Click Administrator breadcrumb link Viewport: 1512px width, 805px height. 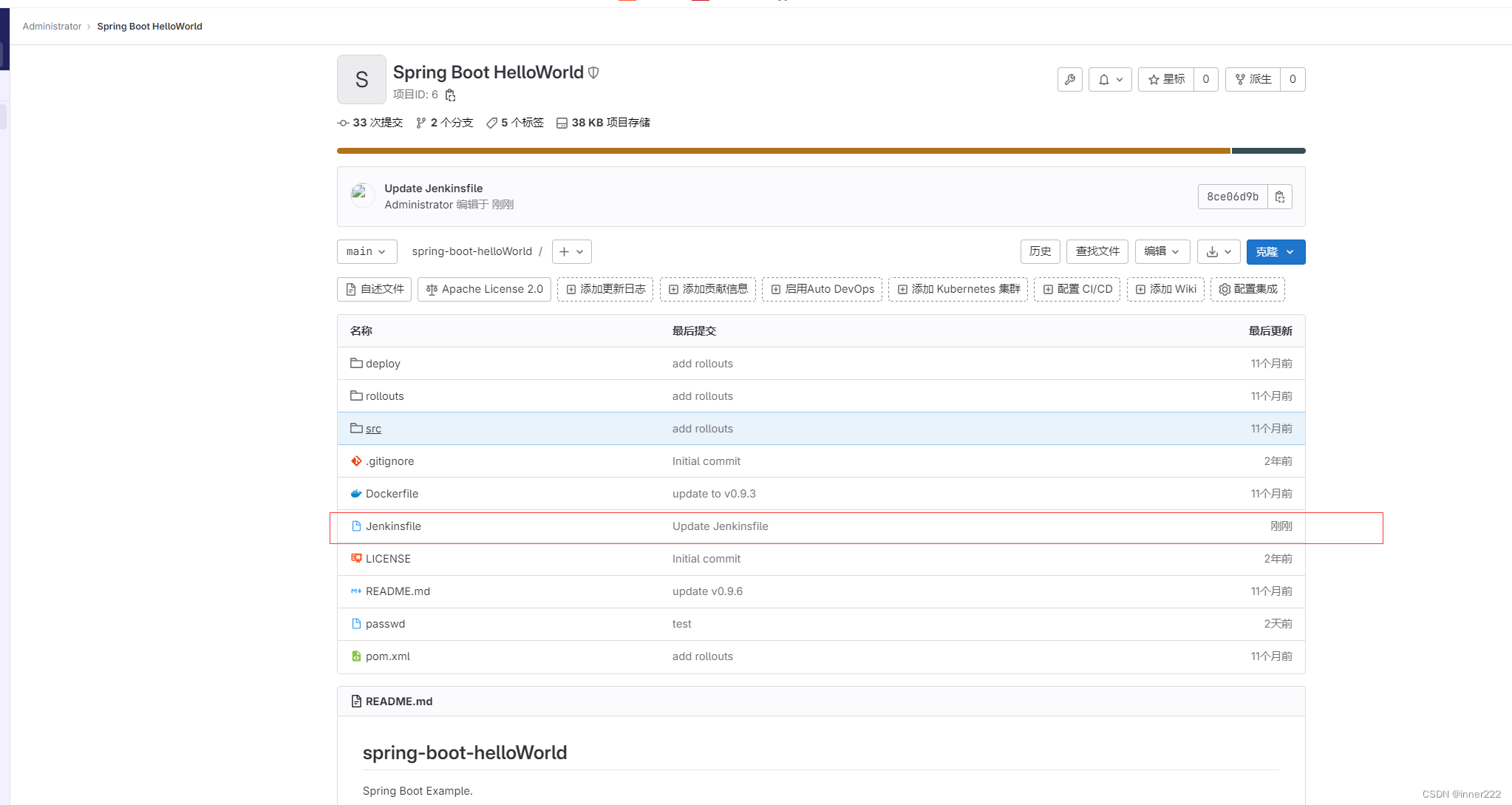52,27
